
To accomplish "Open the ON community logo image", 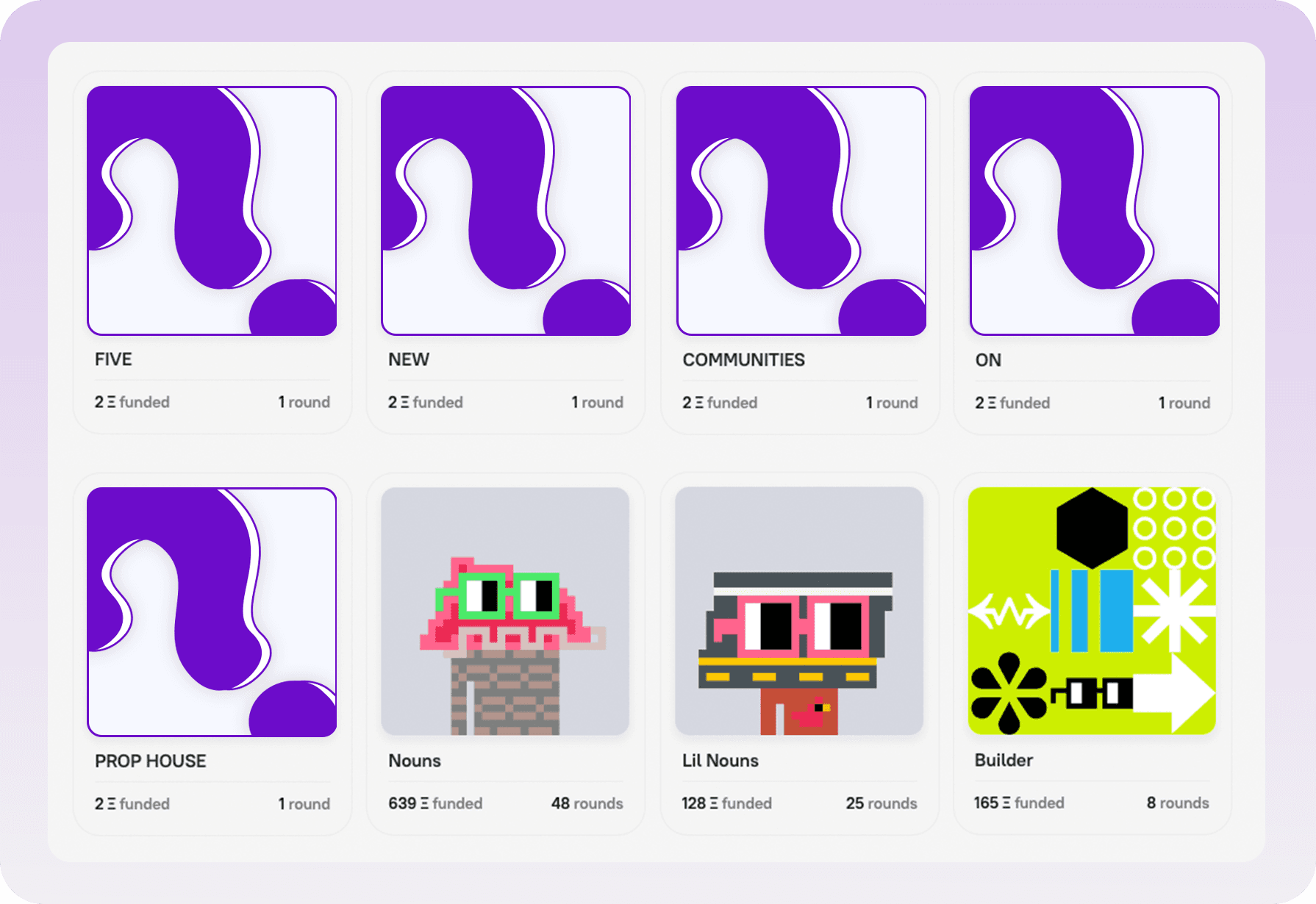I will click(x=1094, y=211).
